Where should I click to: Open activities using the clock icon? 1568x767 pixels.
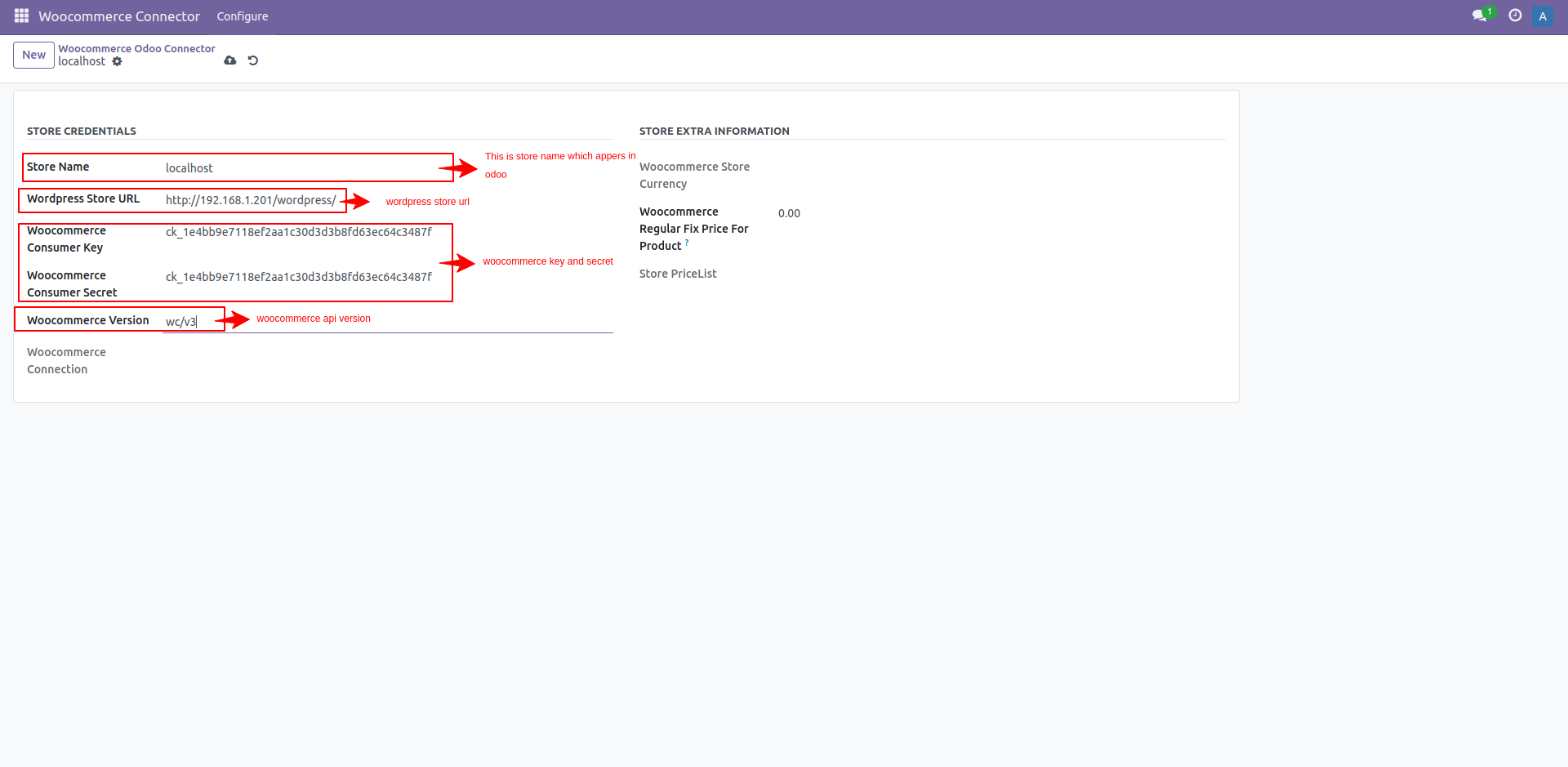point(1516,16)
